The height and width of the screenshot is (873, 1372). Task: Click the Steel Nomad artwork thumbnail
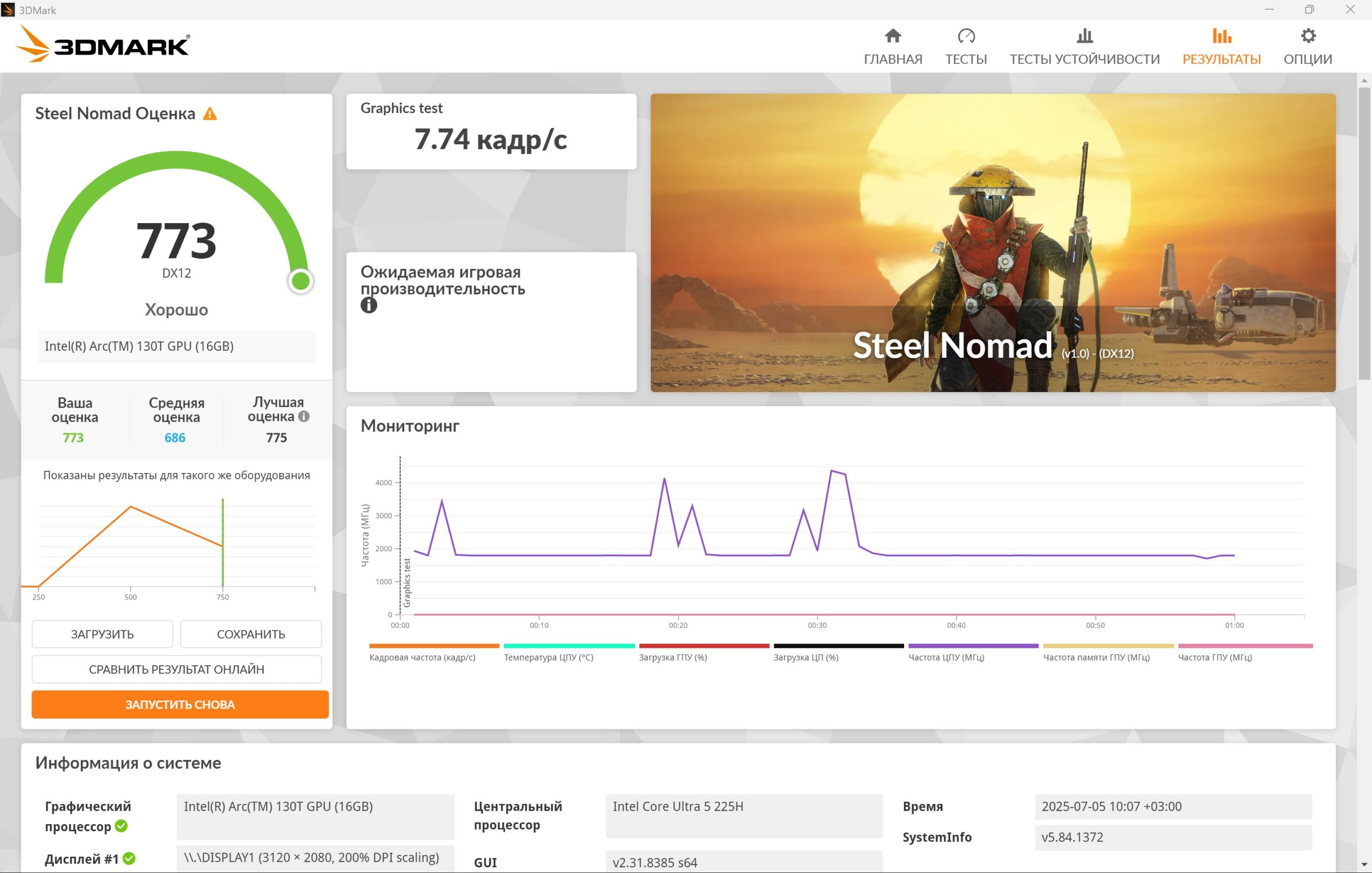tap(993, 243)
